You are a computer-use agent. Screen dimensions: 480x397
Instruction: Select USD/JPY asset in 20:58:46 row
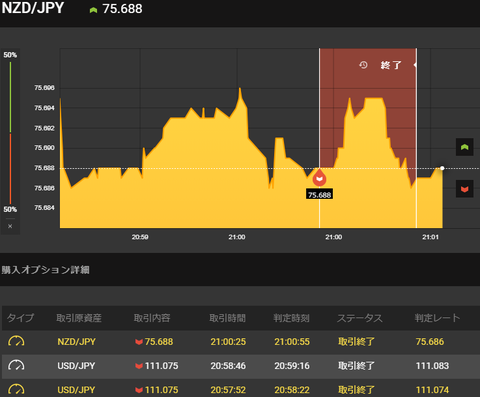click(76, 366)
